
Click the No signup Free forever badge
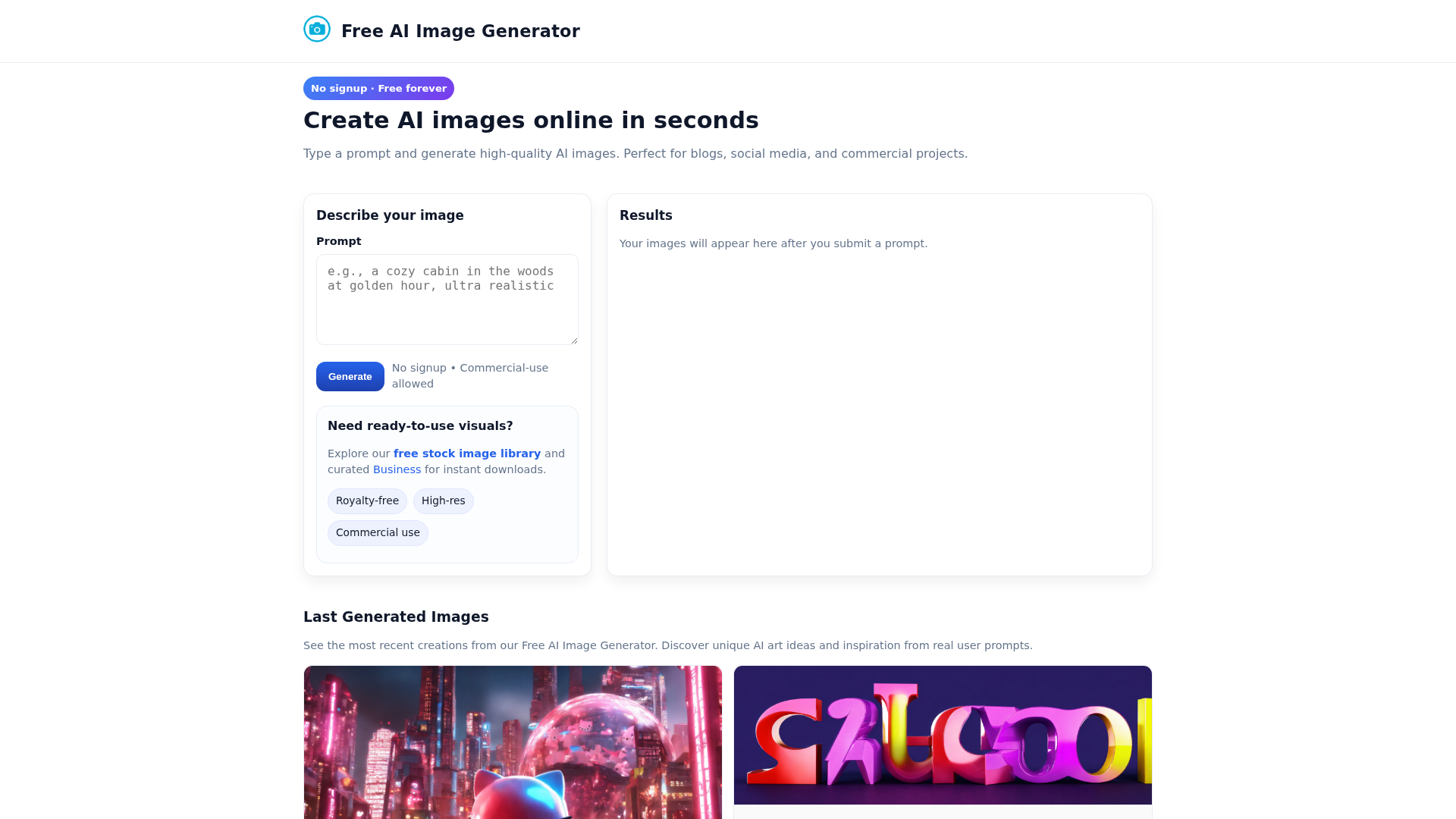click(378, 89)
